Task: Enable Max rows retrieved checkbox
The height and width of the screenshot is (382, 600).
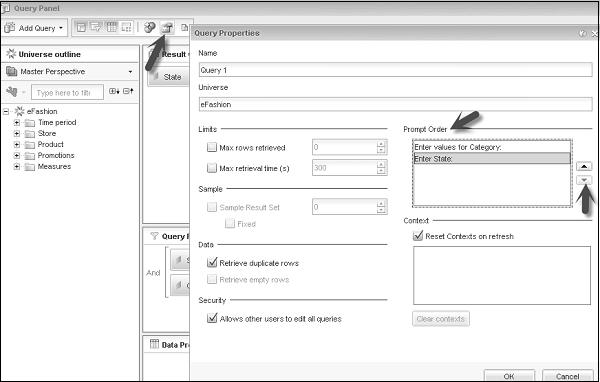Action: point(212,147)
